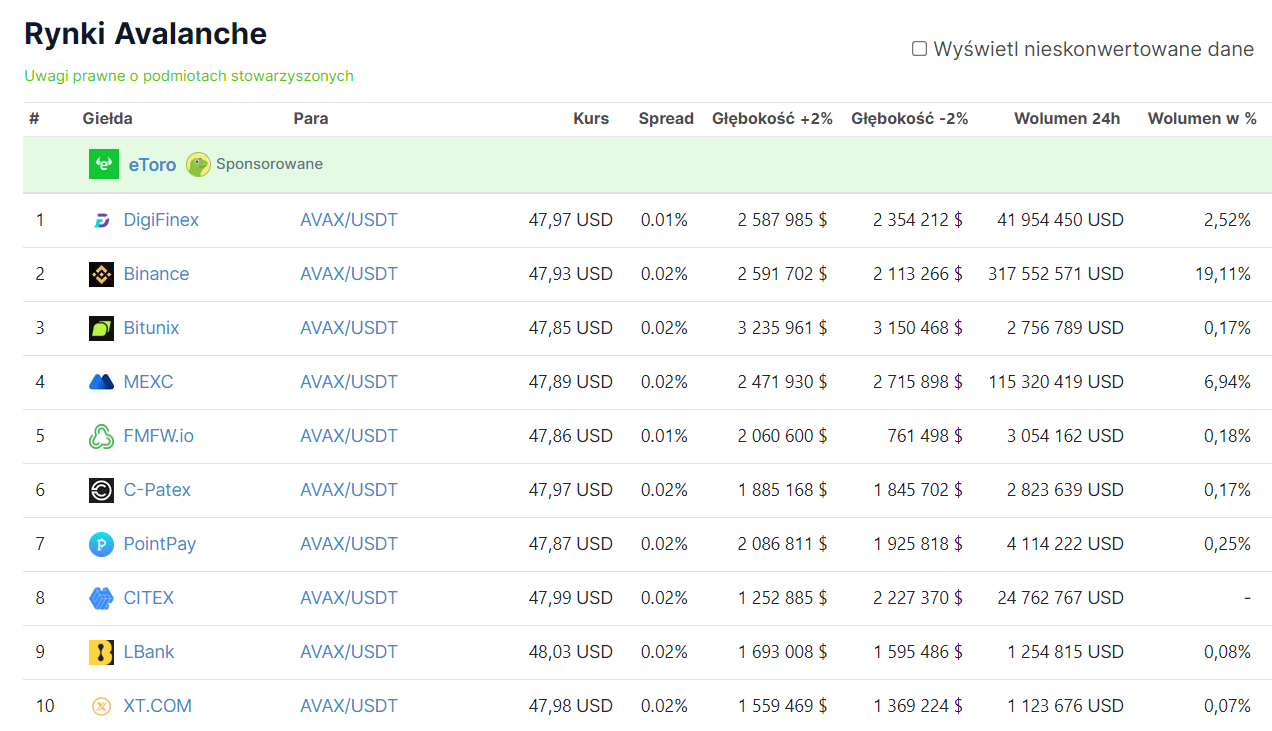Open the Binance exchange link
This screenshot has height=731, width=1272.
(x=156, y=274)
